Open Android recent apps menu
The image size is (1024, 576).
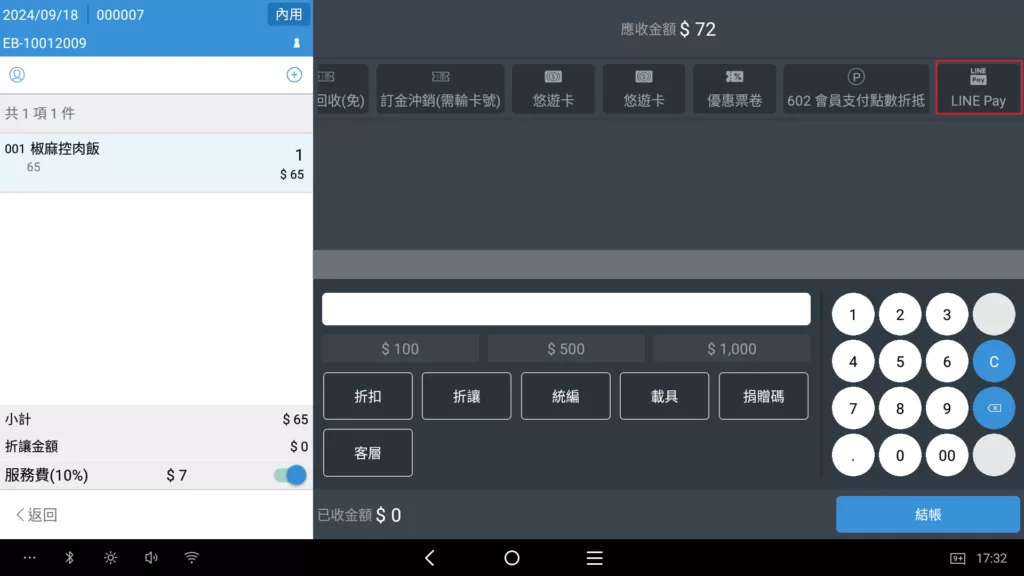tap(594, 558)
